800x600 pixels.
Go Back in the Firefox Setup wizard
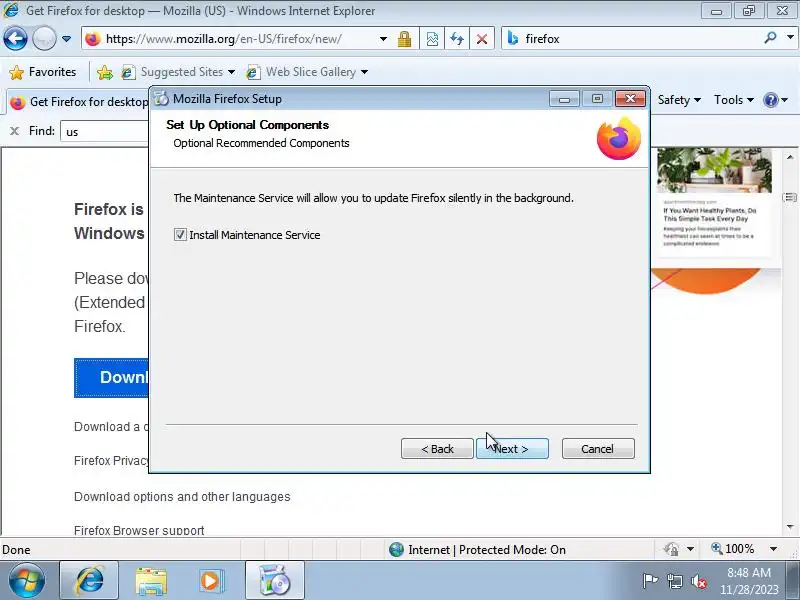[x=437, y=448]
